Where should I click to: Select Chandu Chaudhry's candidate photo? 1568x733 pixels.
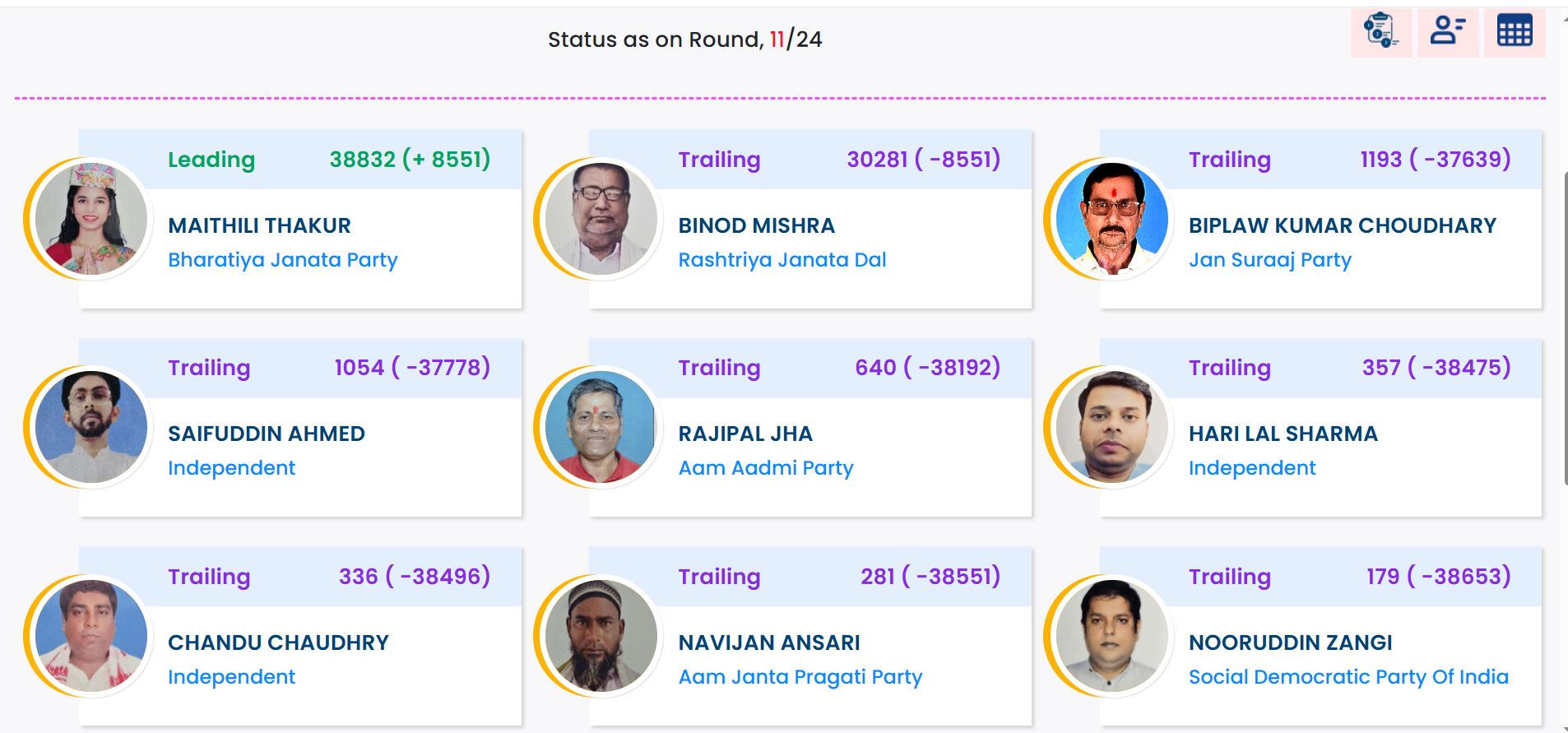tap(91, 636)
